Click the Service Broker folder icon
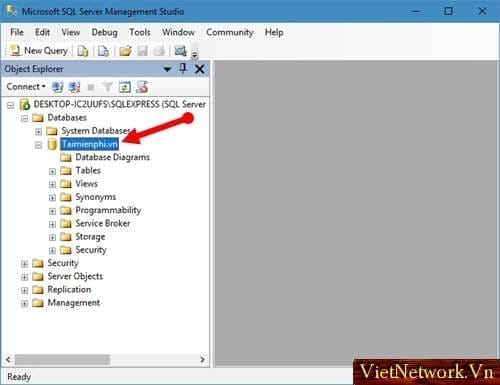 tap(66, 223)
